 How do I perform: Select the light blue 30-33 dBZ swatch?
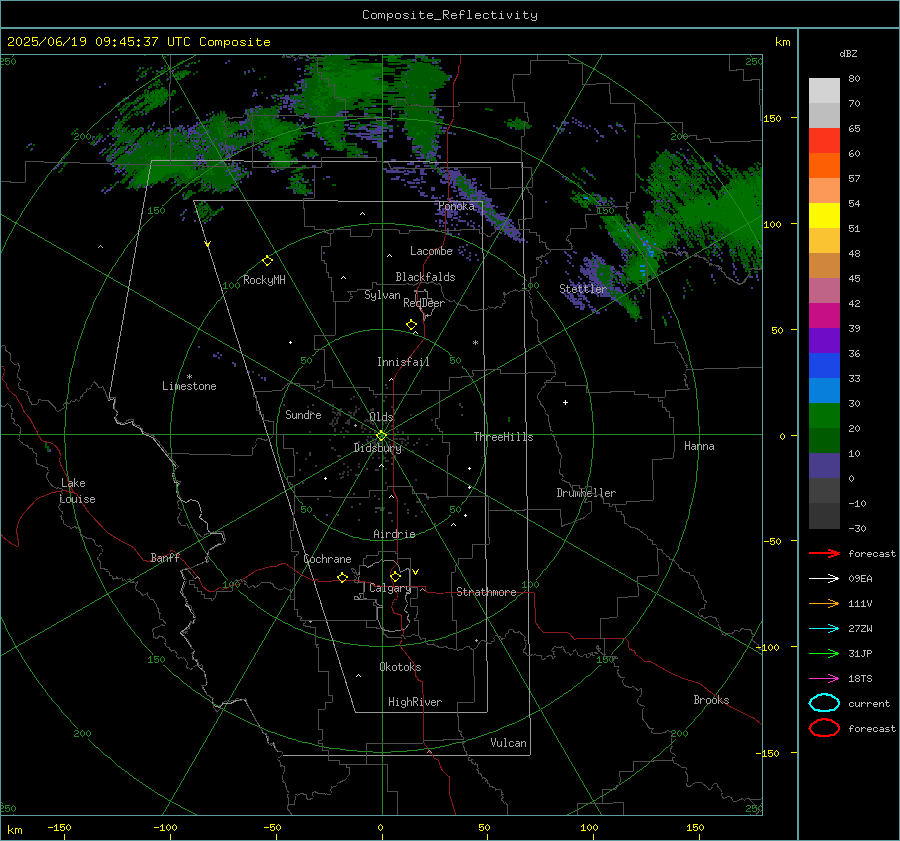[x=824, y=390]
